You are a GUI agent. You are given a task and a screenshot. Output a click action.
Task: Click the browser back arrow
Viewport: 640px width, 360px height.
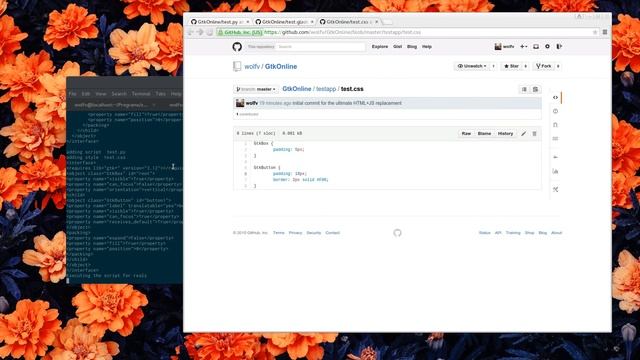coord(191,32)
